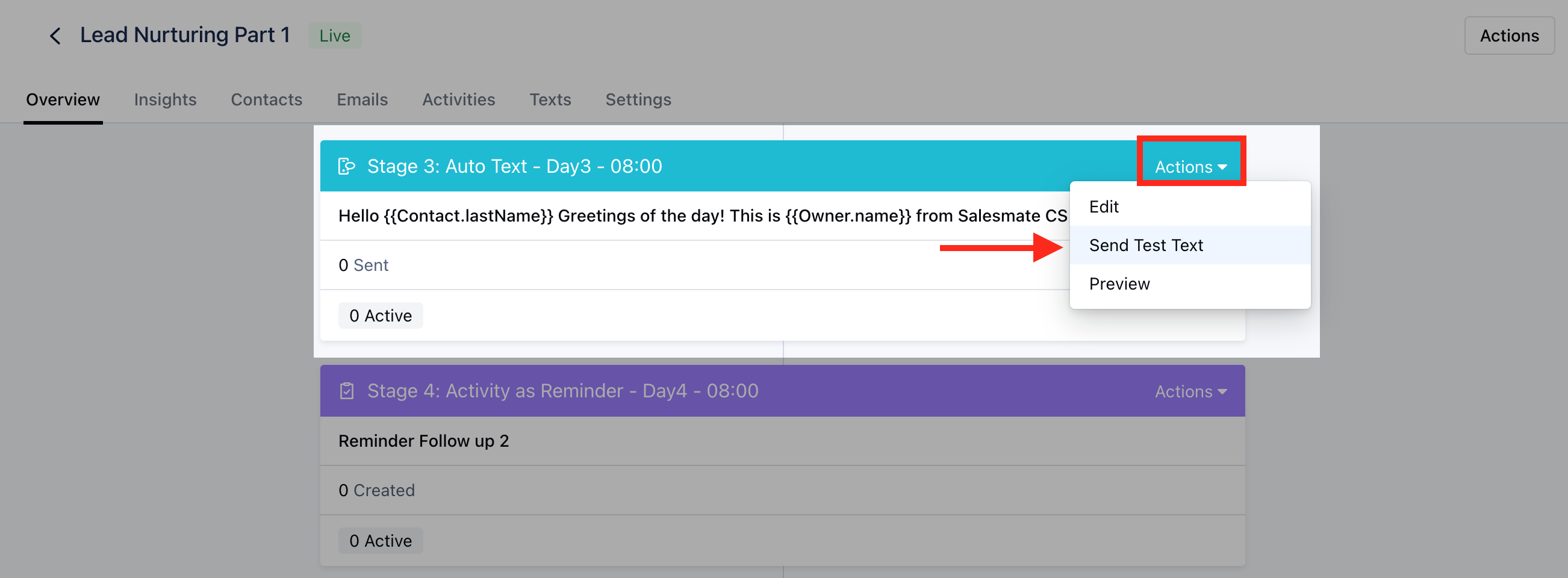Viewport: 1568px width, 578px height.
Task: Open Stage 3 Actions dropdown
Action: [1190, 167]
